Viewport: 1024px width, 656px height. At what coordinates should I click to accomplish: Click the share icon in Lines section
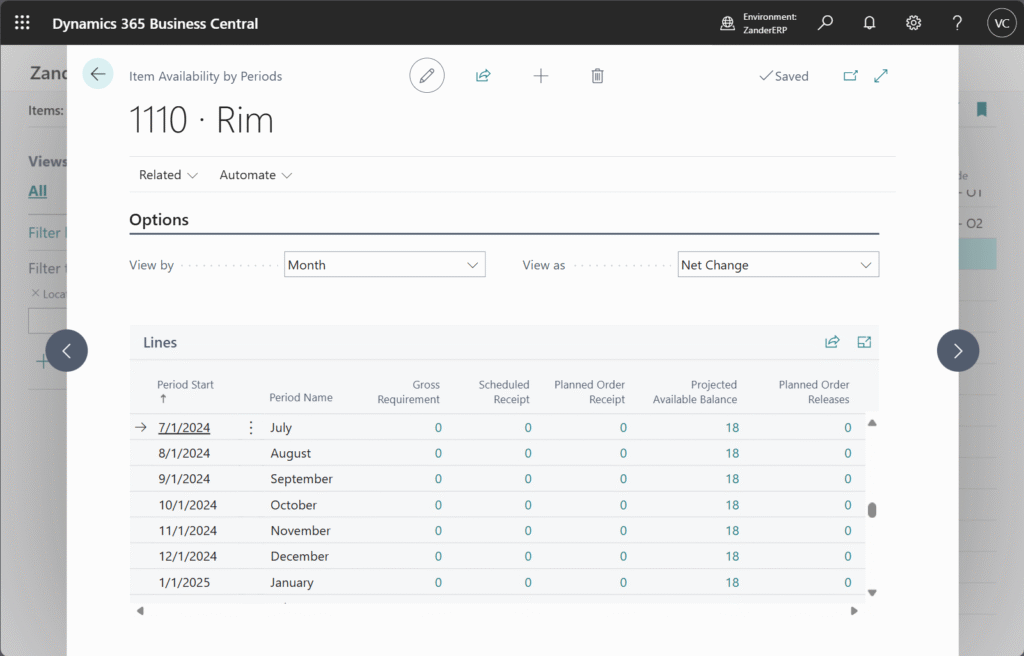point(832,342)
